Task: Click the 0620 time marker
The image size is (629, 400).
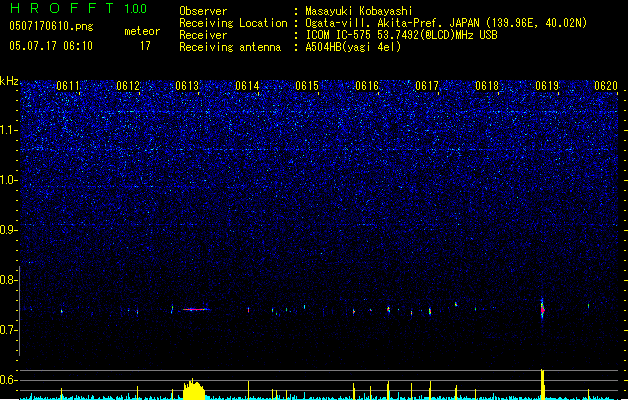Action: click(x=606, y=86)
